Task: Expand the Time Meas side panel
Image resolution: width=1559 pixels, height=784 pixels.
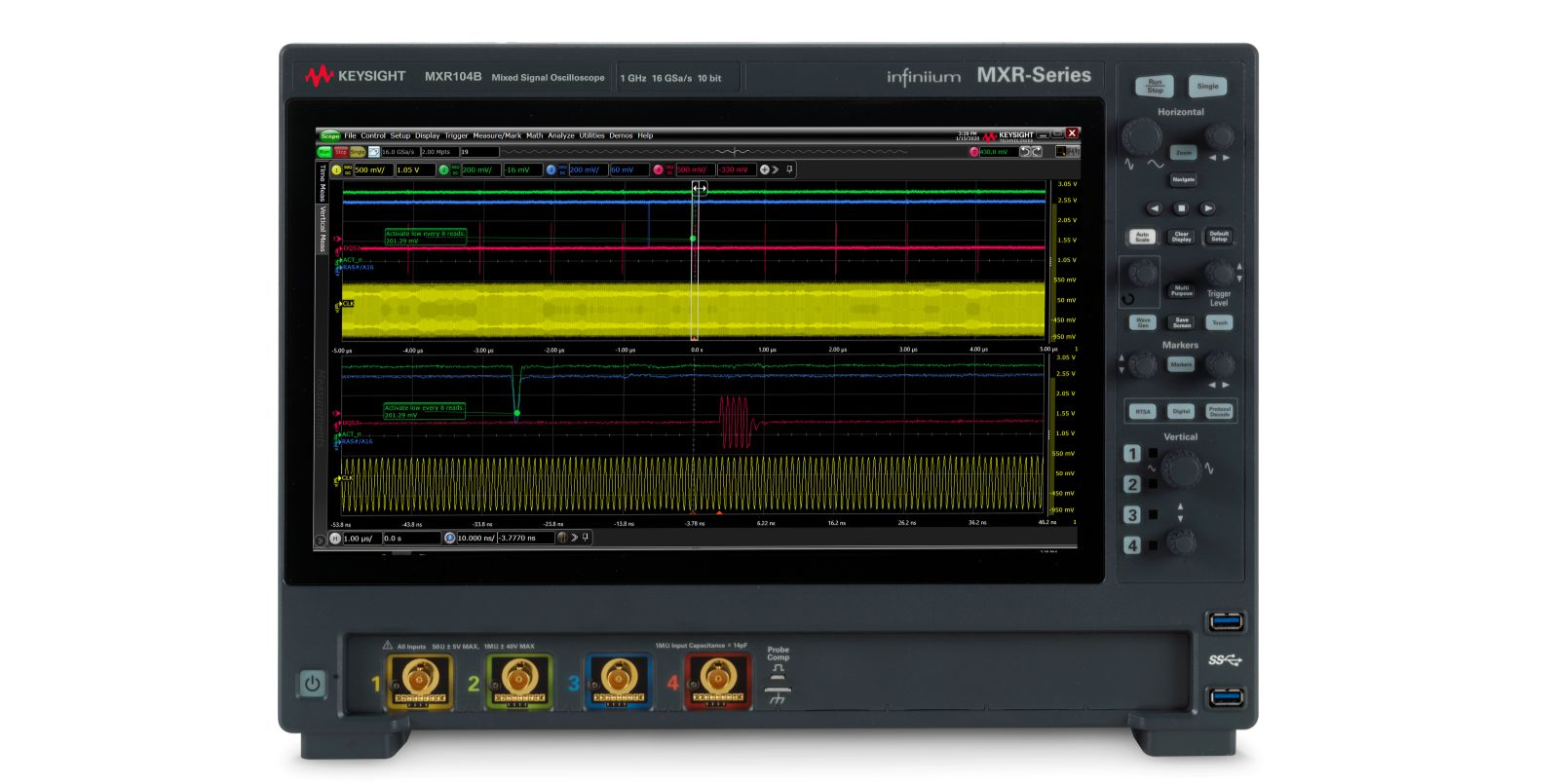Action: point(323,182)
